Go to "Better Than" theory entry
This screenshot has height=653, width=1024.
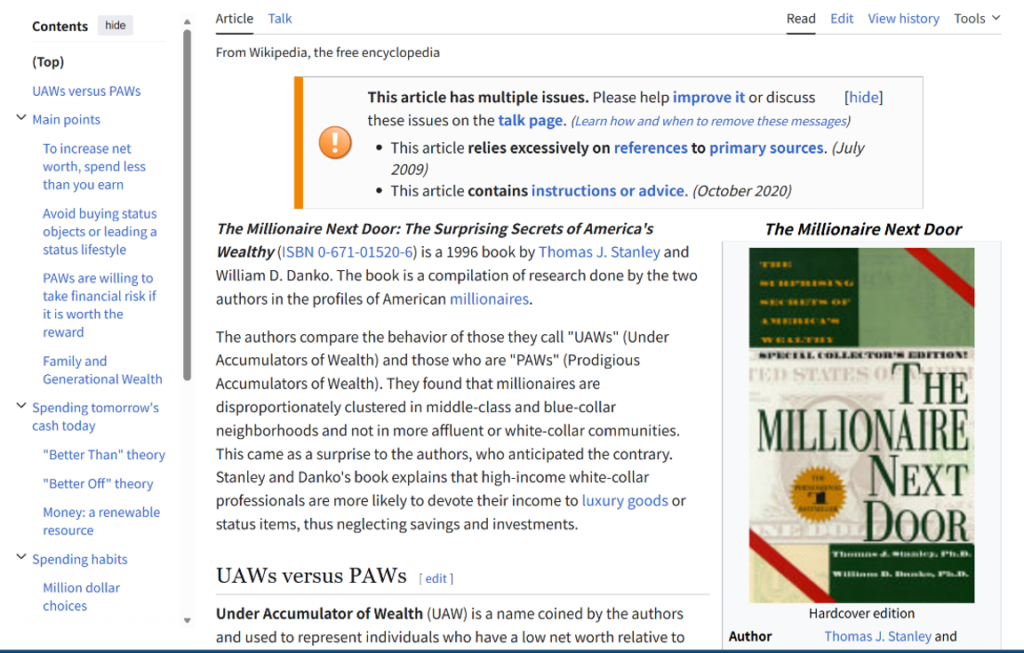[104, 454]
